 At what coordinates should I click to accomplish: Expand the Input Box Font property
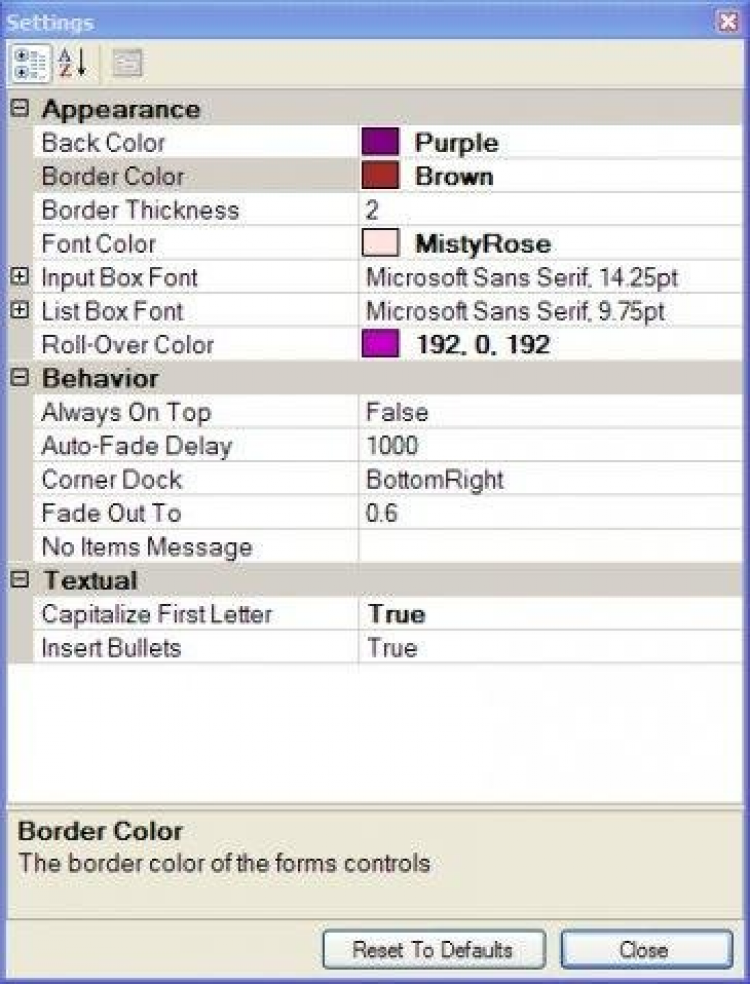click(19, 277)
